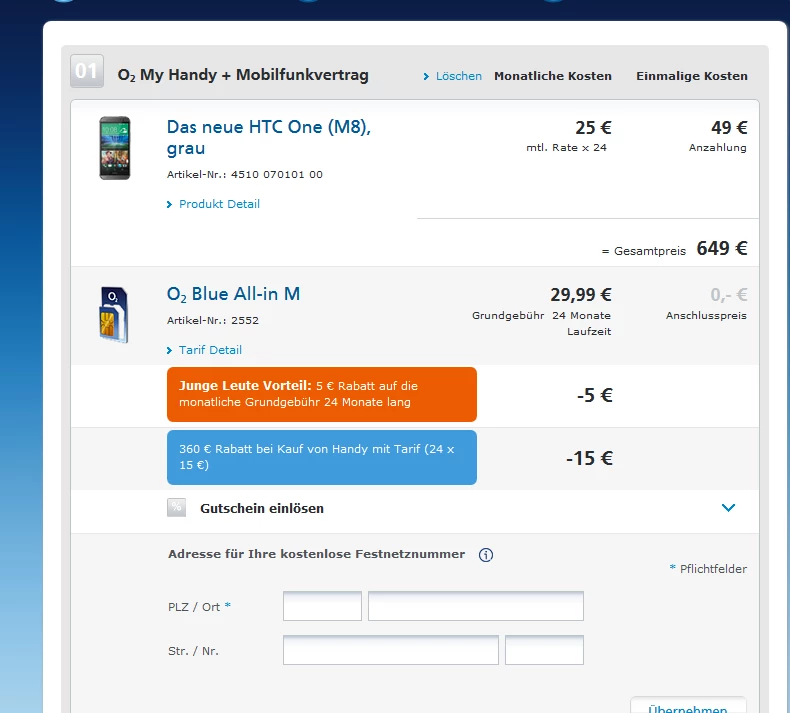Screen dimensions: 790x713
Task: Click the 25 € monthly rate price
Action: tap(594, 127)
